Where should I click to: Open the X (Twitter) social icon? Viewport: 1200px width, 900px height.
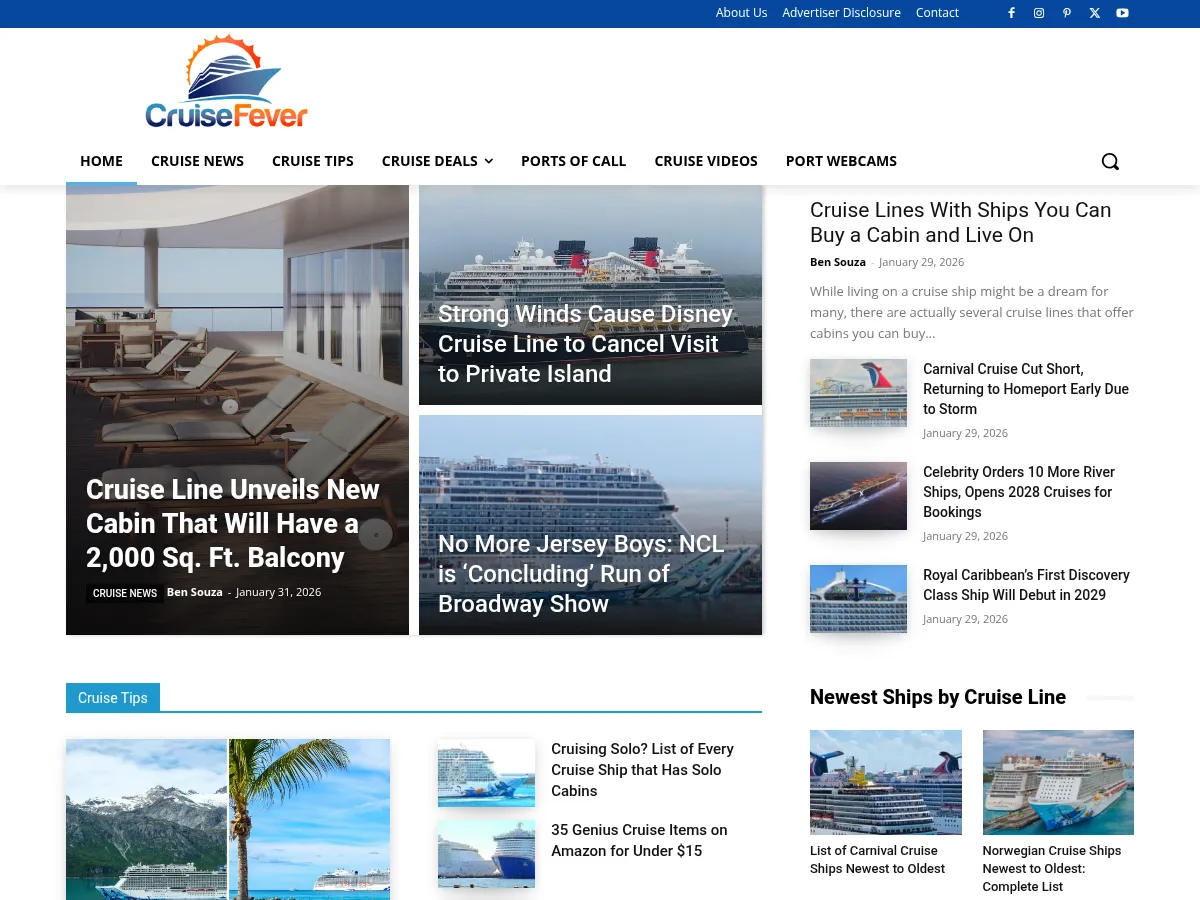tap(1094, 13)
